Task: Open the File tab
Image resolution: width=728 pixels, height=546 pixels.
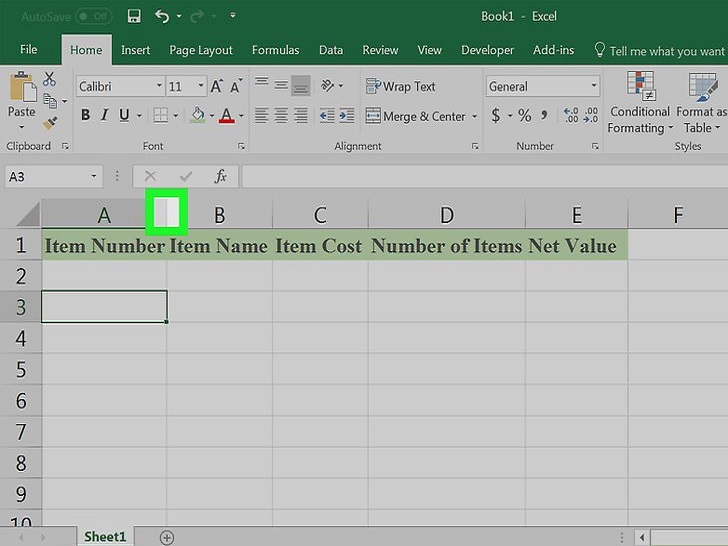Action: pyautogui.click(x=28, y=50)
